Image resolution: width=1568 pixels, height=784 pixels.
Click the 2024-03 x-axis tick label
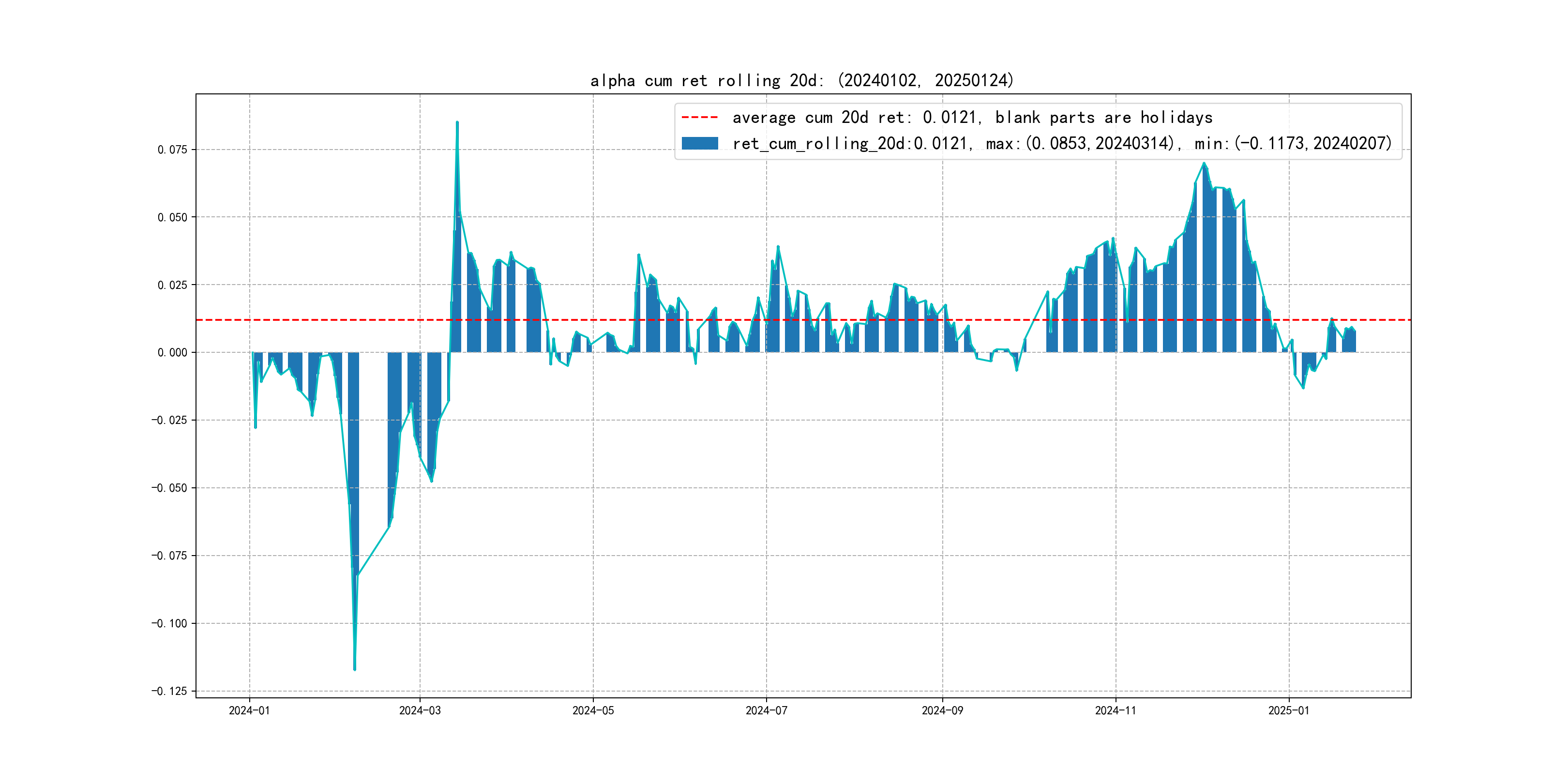pyautogui.click(x=420, y=710)
